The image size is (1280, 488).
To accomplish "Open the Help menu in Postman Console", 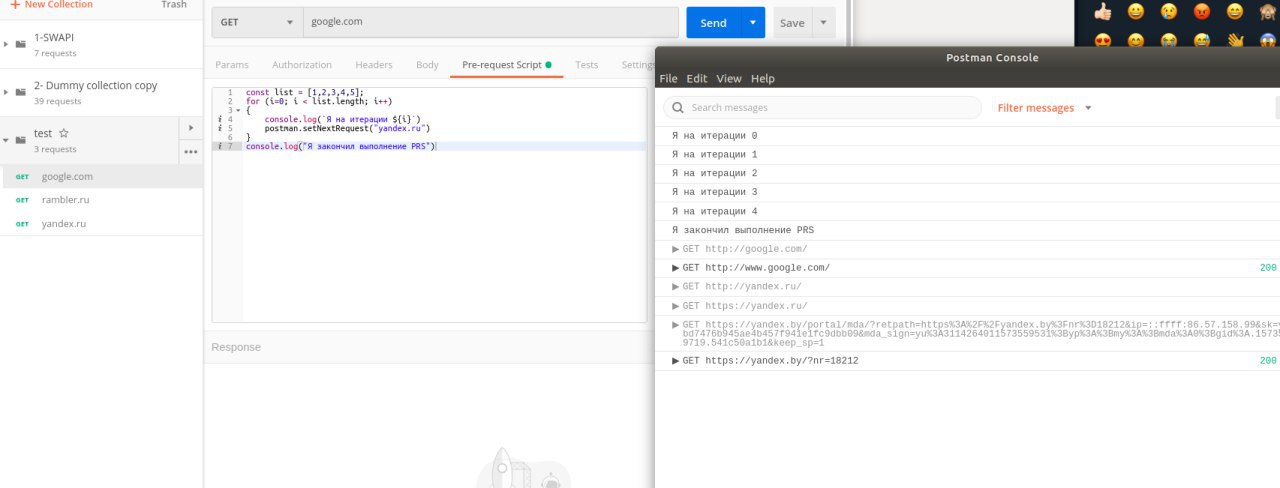I will click(763, 79).
